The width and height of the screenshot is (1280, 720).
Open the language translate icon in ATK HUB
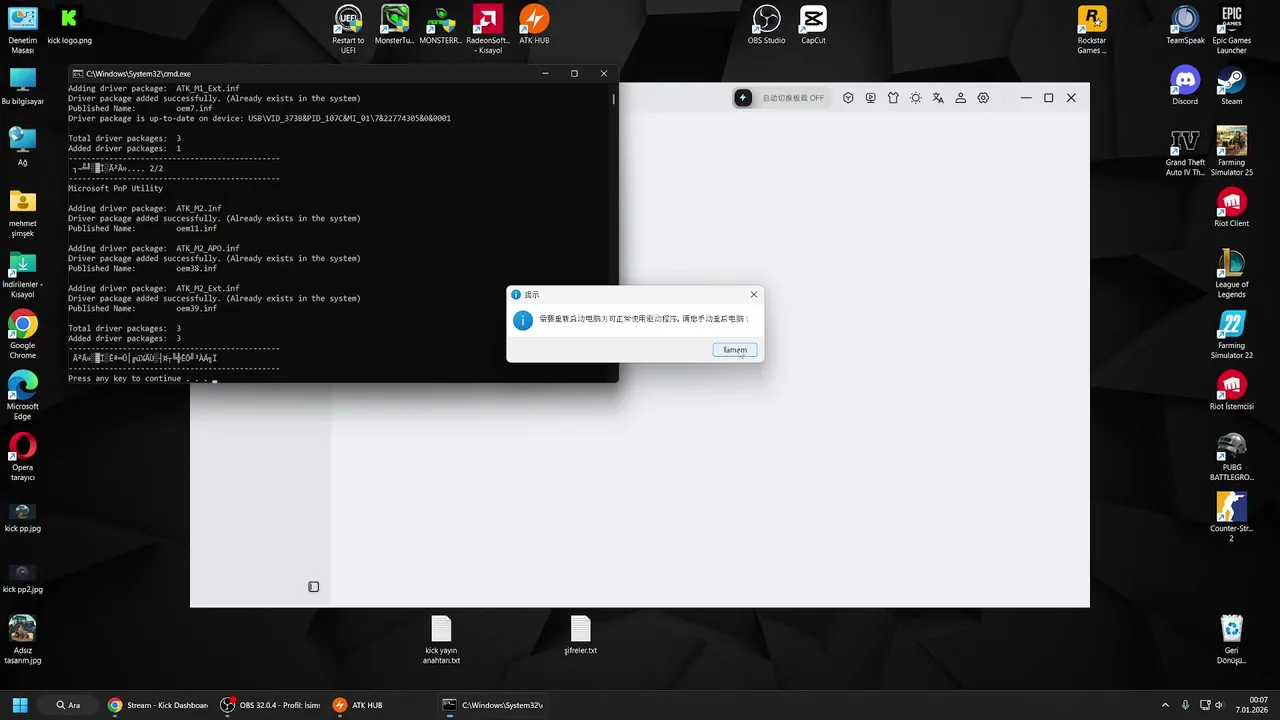(x=938, y=98)
